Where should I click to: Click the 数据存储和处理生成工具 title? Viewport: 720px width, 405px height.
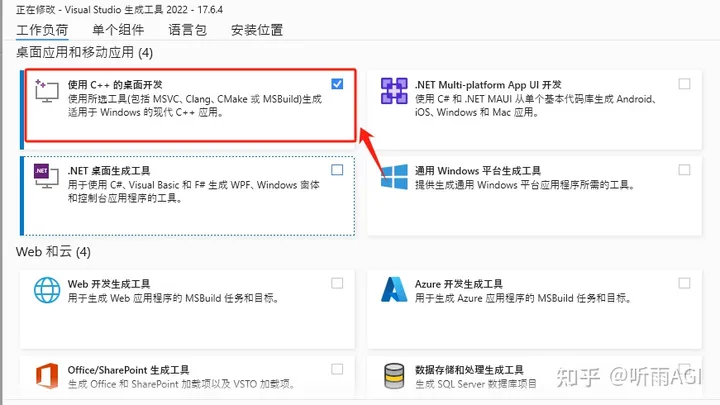(469, 370)
